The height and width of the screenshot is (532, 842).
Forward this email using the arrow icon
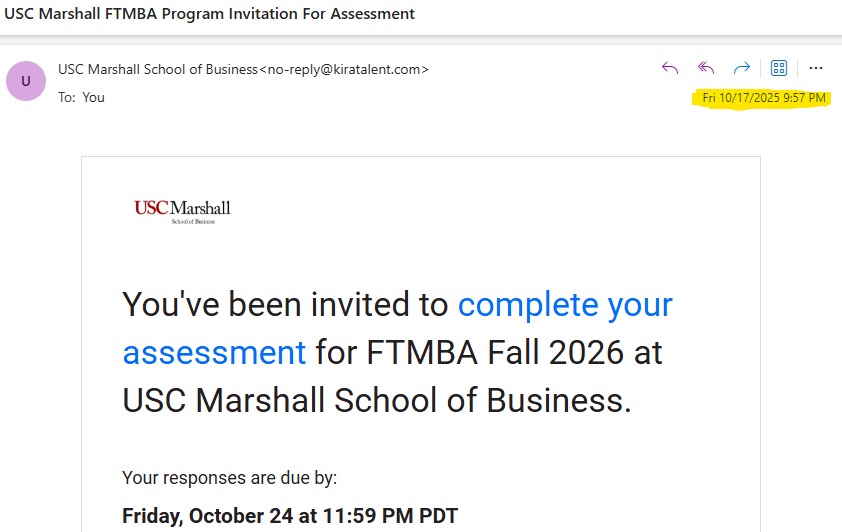[742, 68]
